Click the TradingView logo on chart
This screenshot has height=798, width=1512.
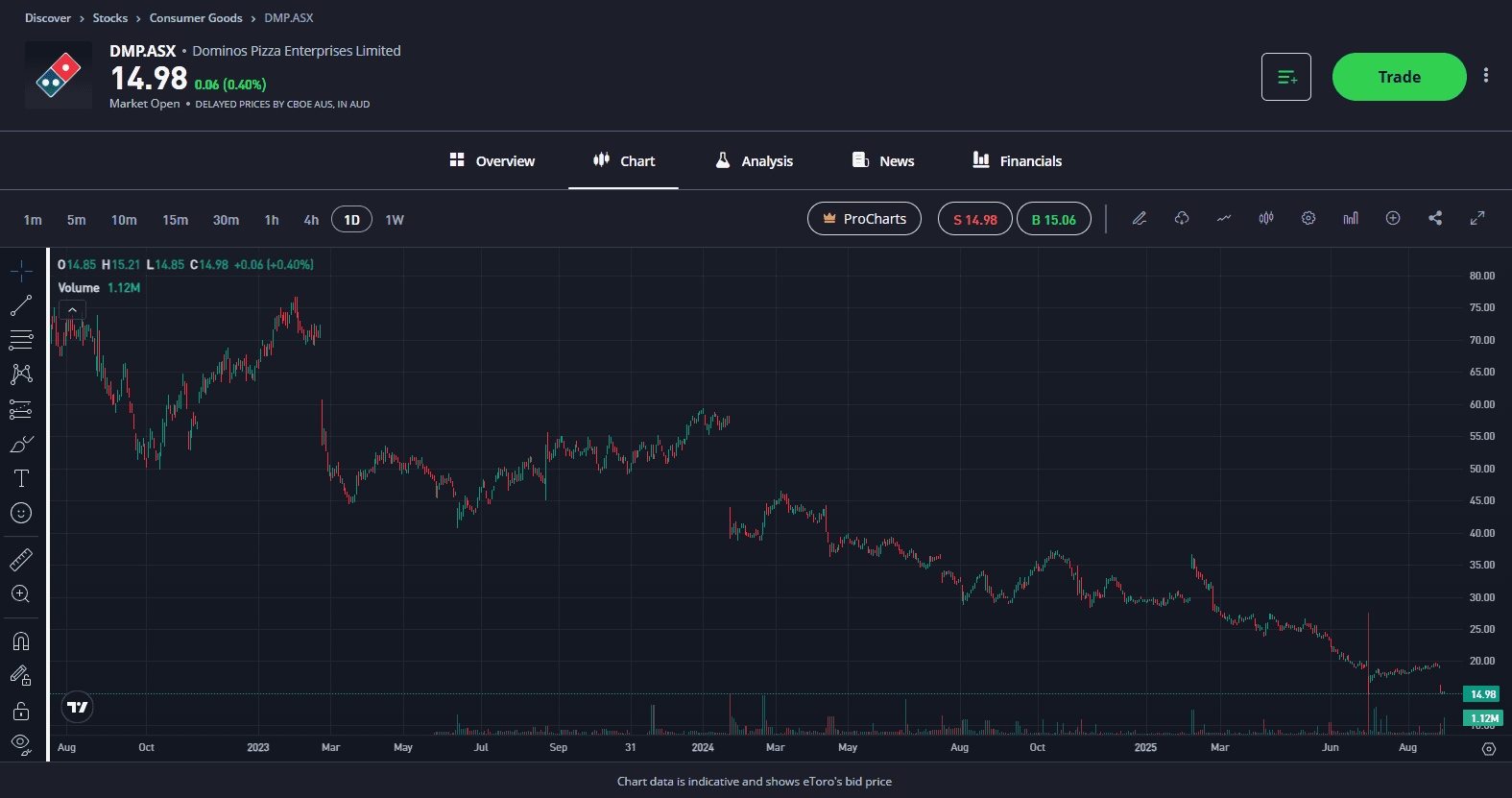point(78,708)
